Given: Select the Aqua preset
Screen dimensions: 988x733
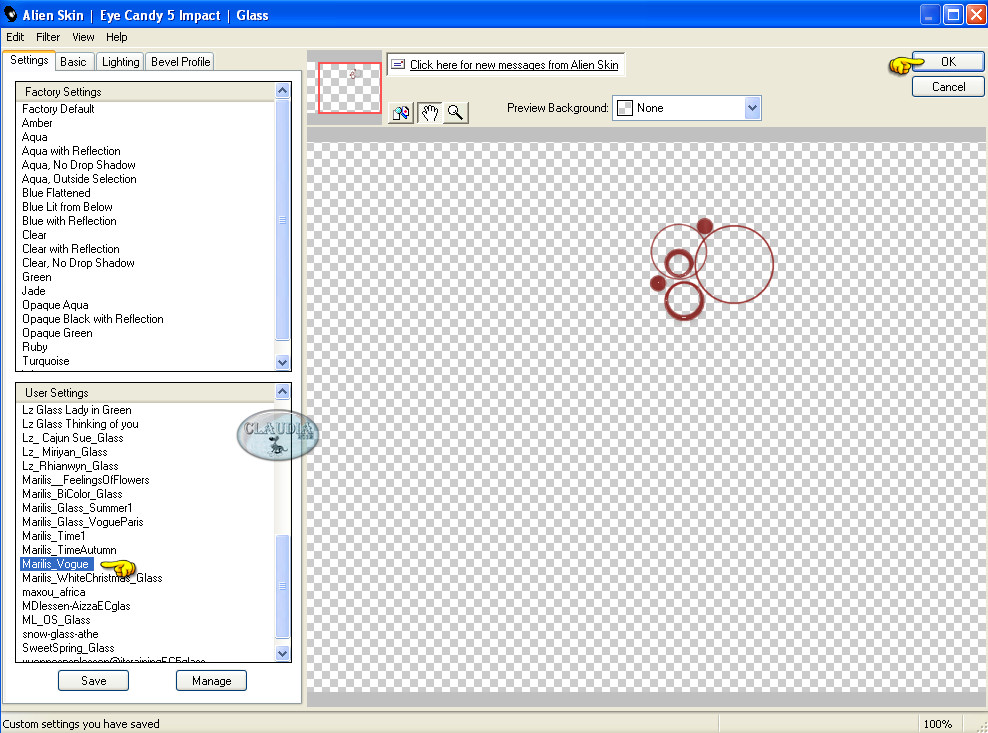Looking at the screenshot, I should click(35, 137).
